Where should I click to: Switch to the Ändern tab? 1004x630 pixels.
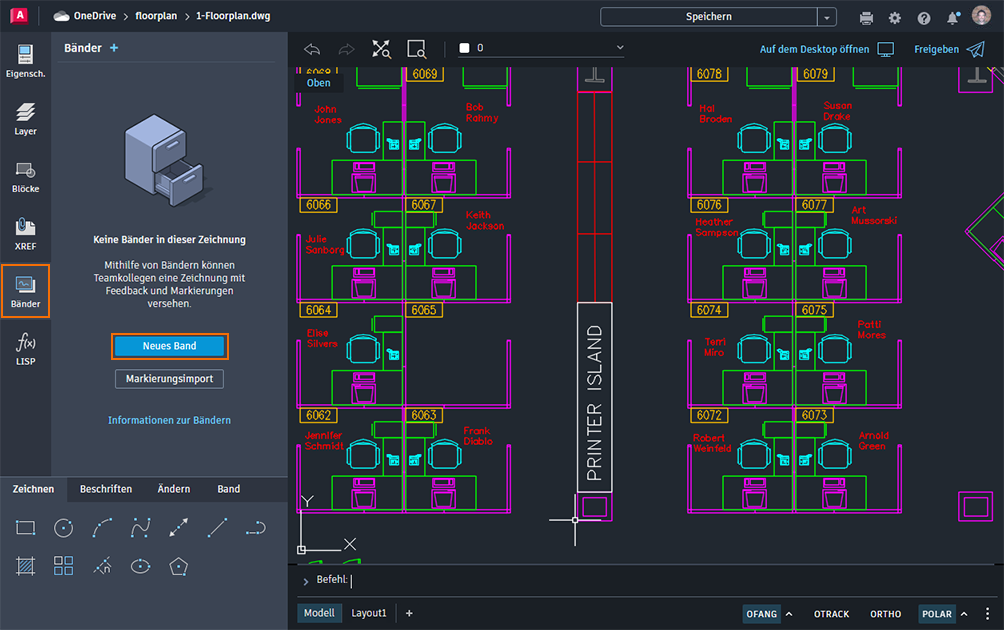[x=174, y=489]
